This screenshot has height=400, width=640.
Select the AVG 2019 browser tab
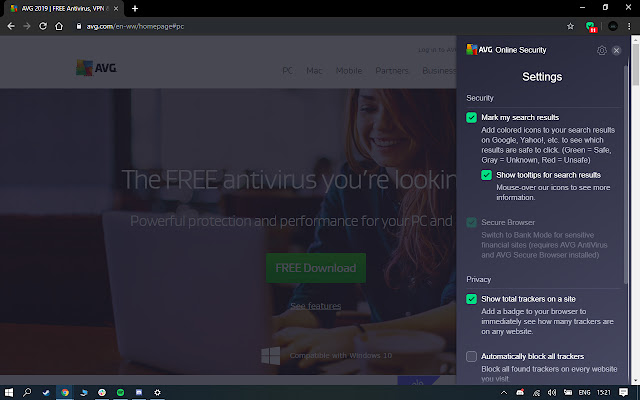coord(62,8)
